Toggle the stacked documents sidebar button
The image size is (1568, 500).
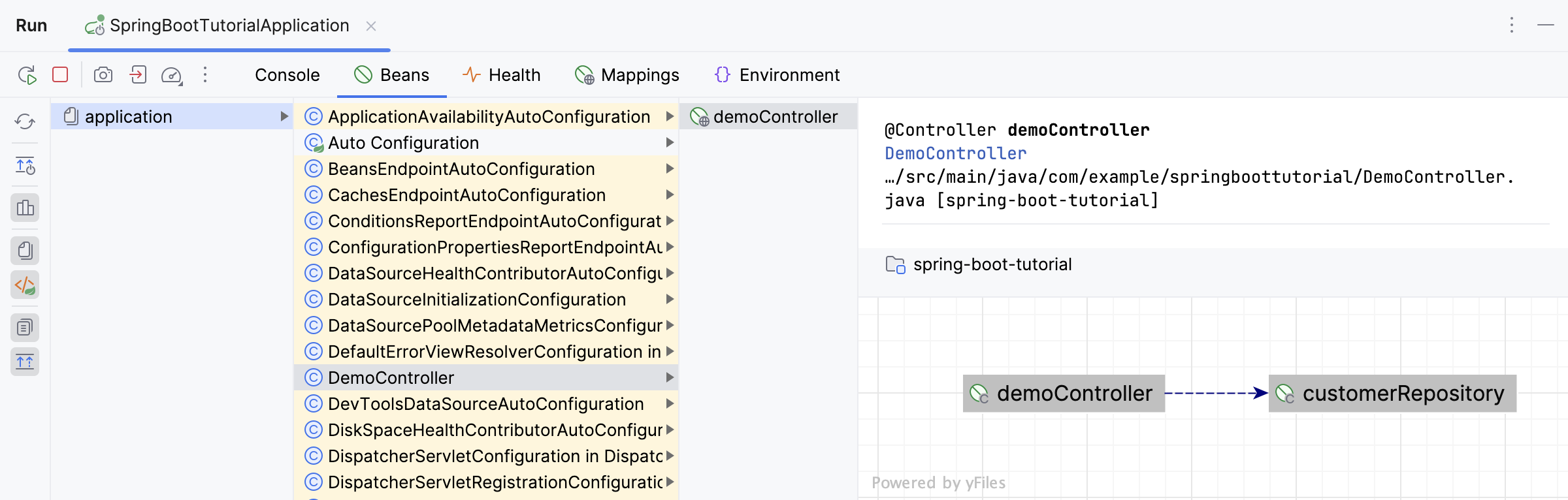pos(25,251)
